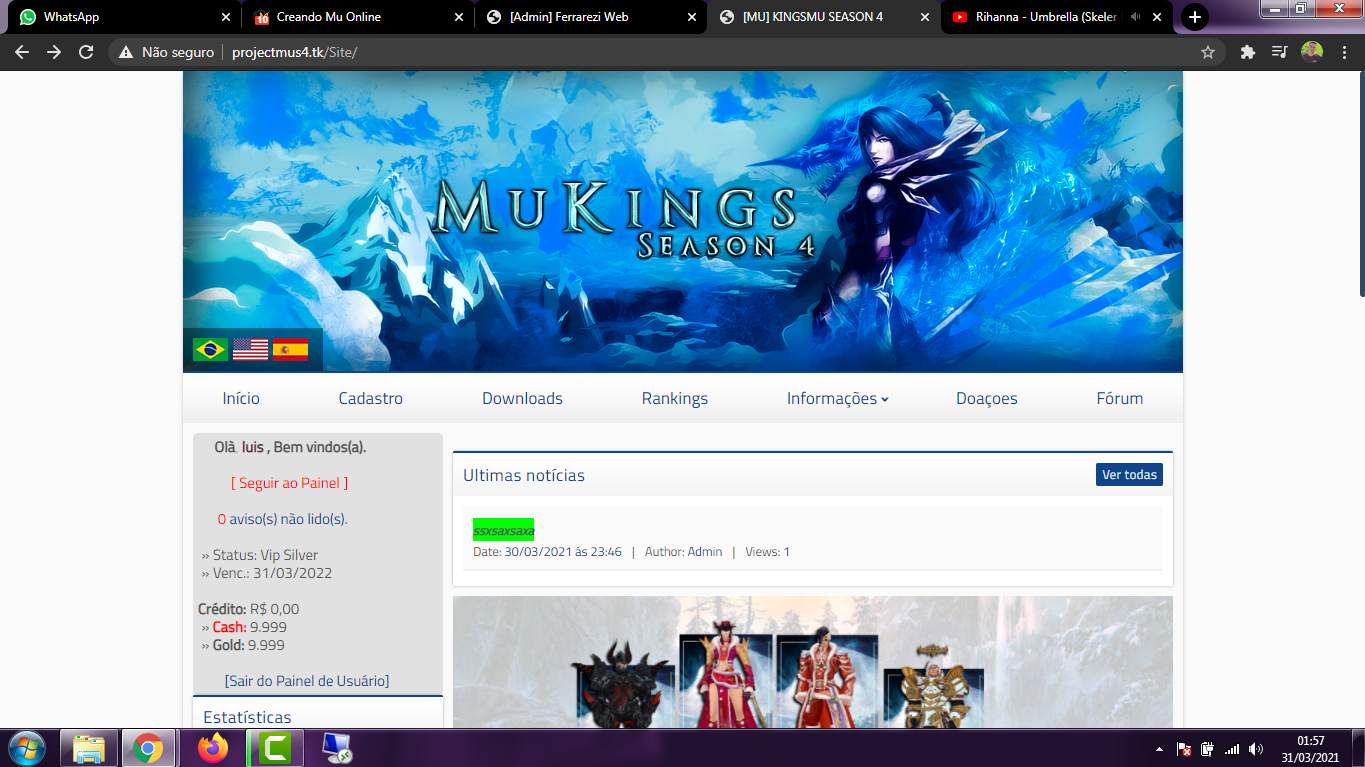Open Rankings in site menu
Image resolution: width=1365 pixels, height=767 pixels.
(x=675, y=398)
